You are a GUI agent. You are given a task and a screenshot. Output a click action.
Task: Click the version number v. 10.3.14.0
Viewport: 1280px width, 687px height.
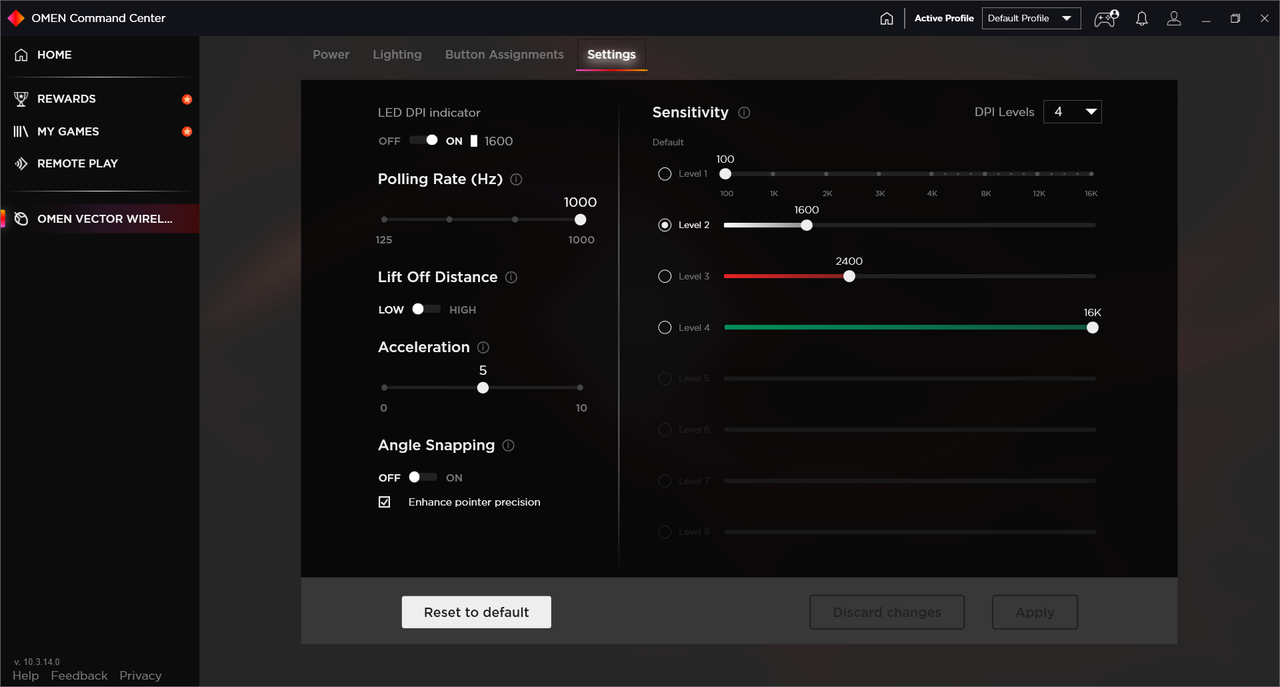pyautogui.click(x=37, y=662)
